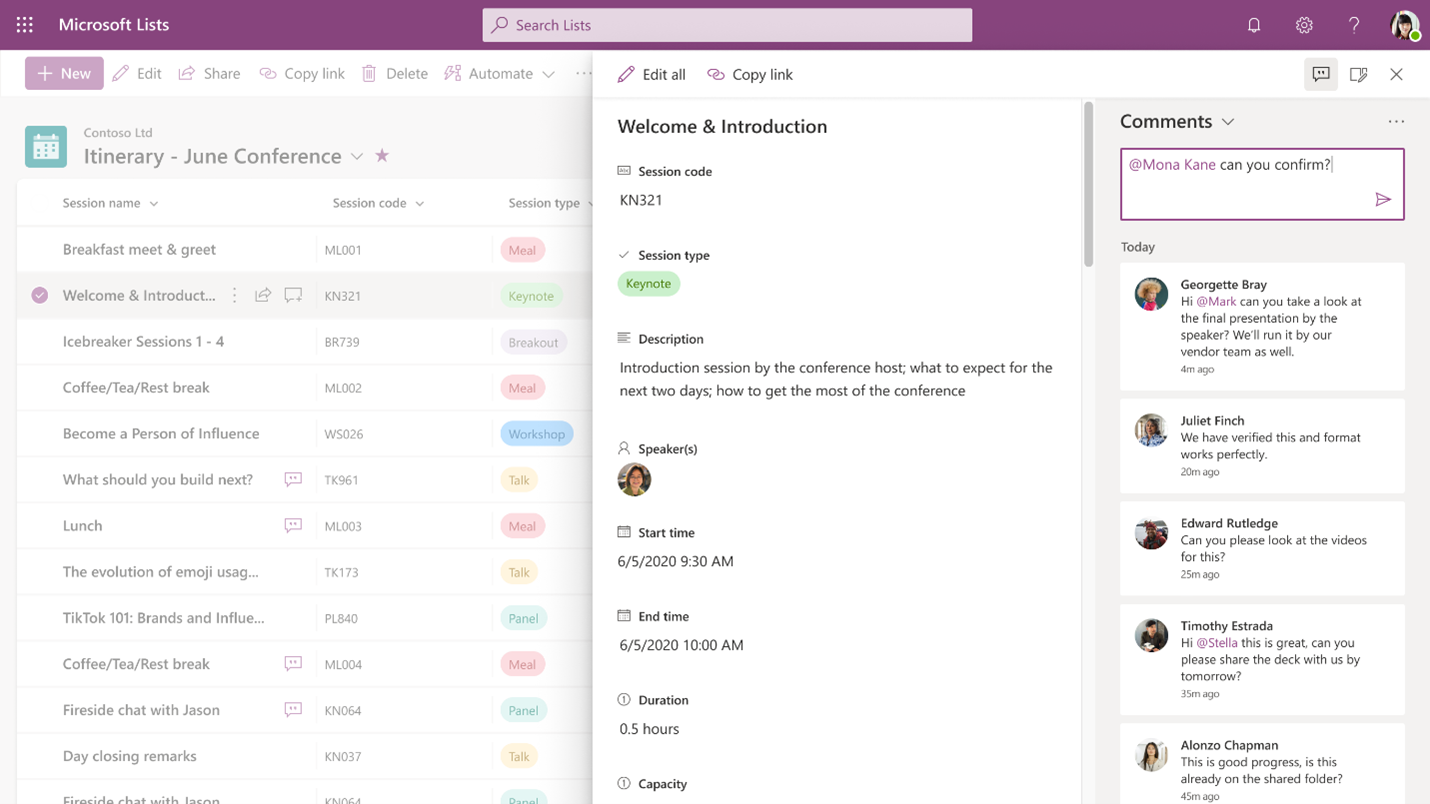Expand the Comments header dropdown chevron
Image resolution: width=1430 pixels, height=804 pixels.
(x=1228, y=122)
